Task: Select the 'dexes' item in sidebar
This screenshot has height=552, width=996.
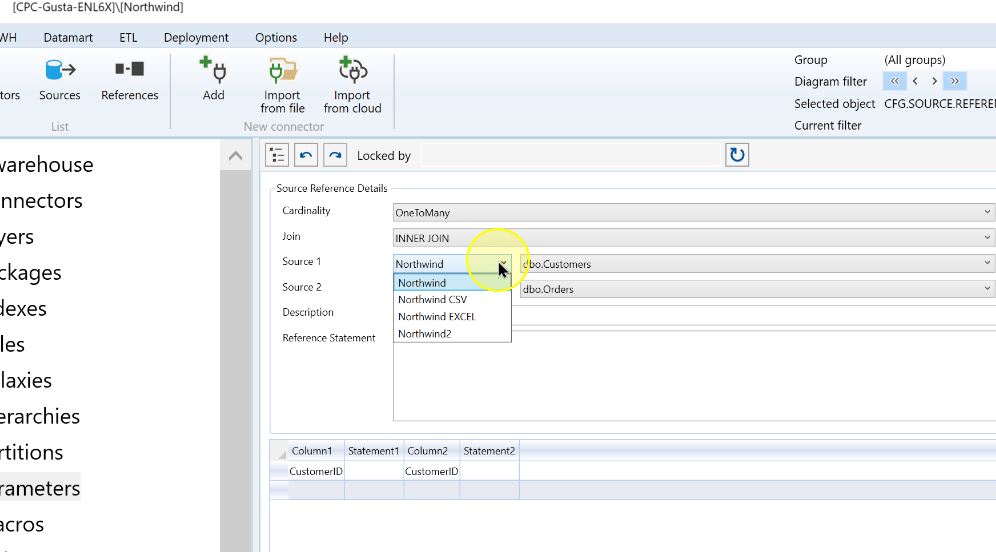Action: tap(24, 309)
